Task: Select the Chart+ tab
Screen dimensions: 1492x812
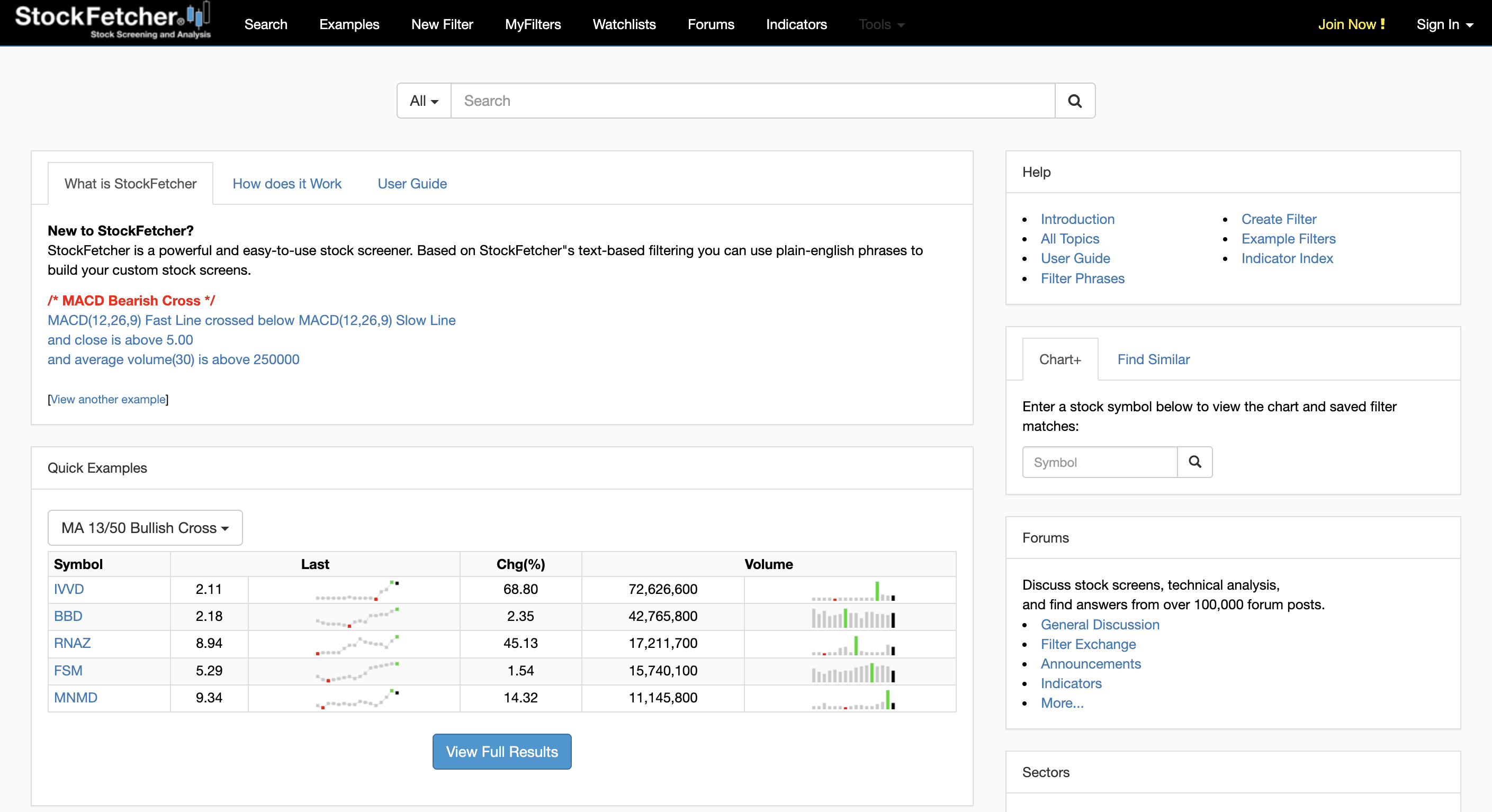Action: pos(1060,359)
